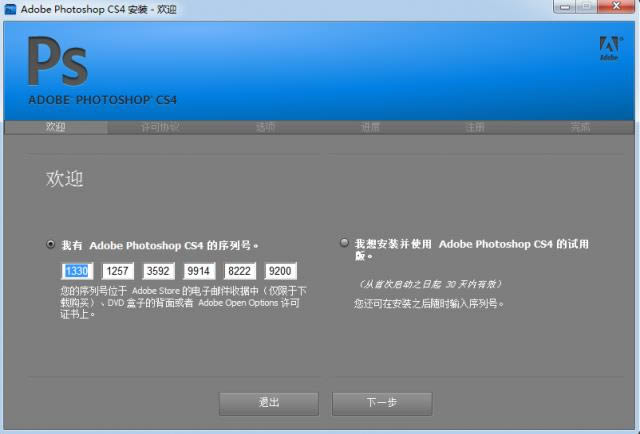Click the serial field containing 1330

point(77,271)
